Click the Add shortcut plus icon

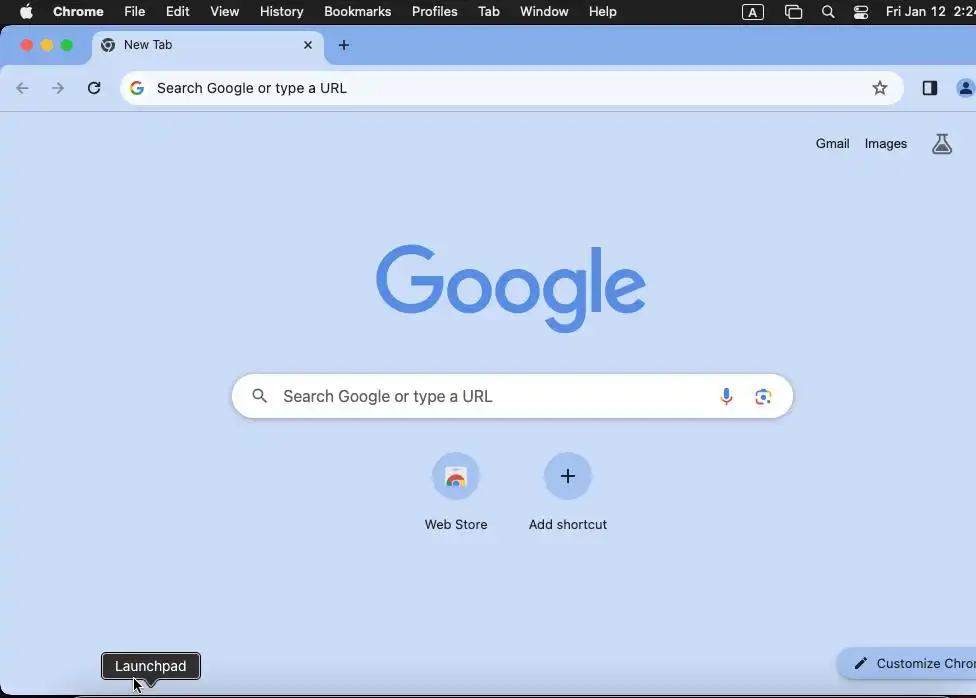point(568,476)
